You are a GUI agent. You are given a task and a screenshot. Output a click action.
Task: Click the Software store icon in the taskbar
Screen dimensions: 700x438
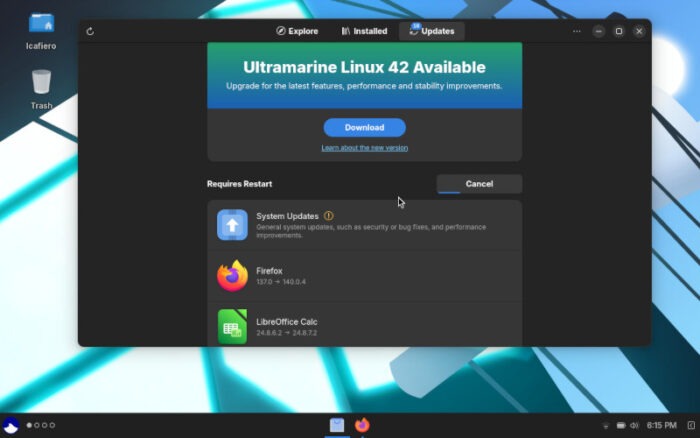point(337,425)
